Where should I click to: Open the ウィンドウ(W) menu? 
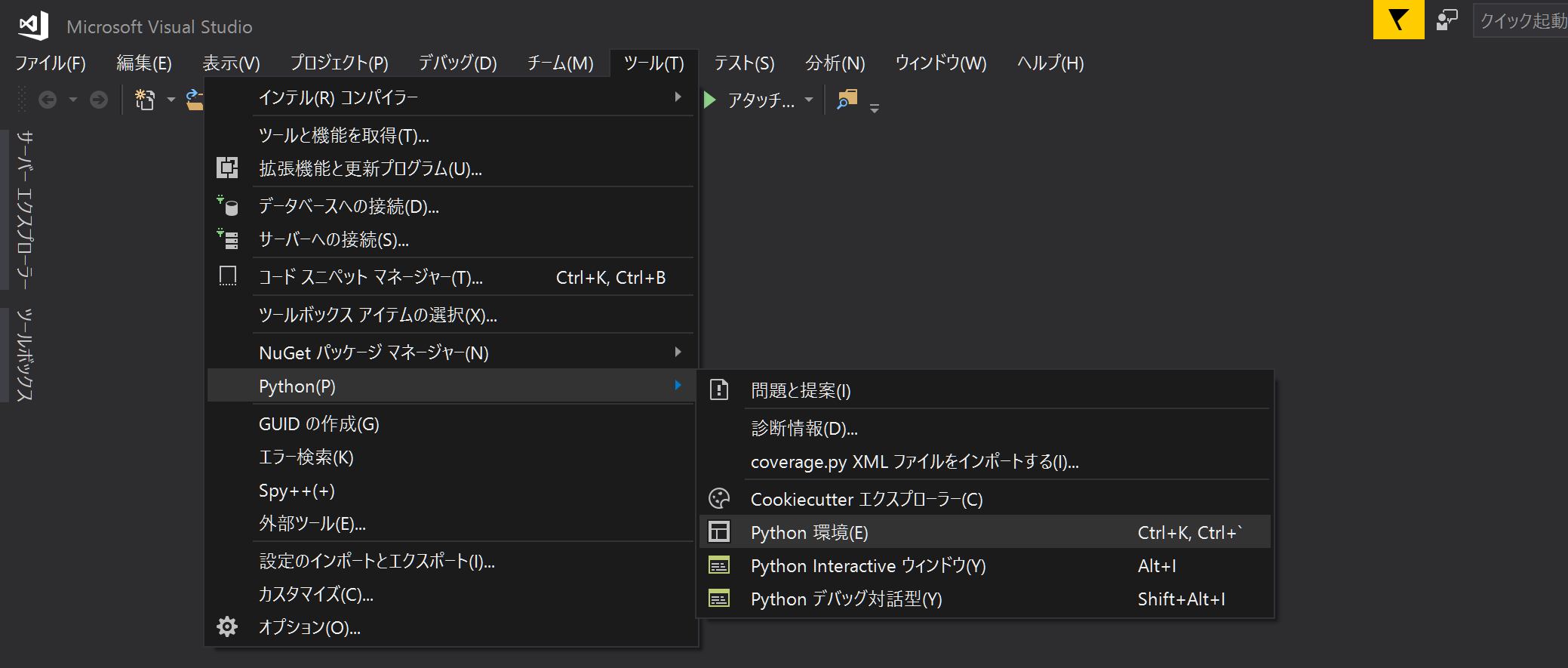tap(941, 63)
